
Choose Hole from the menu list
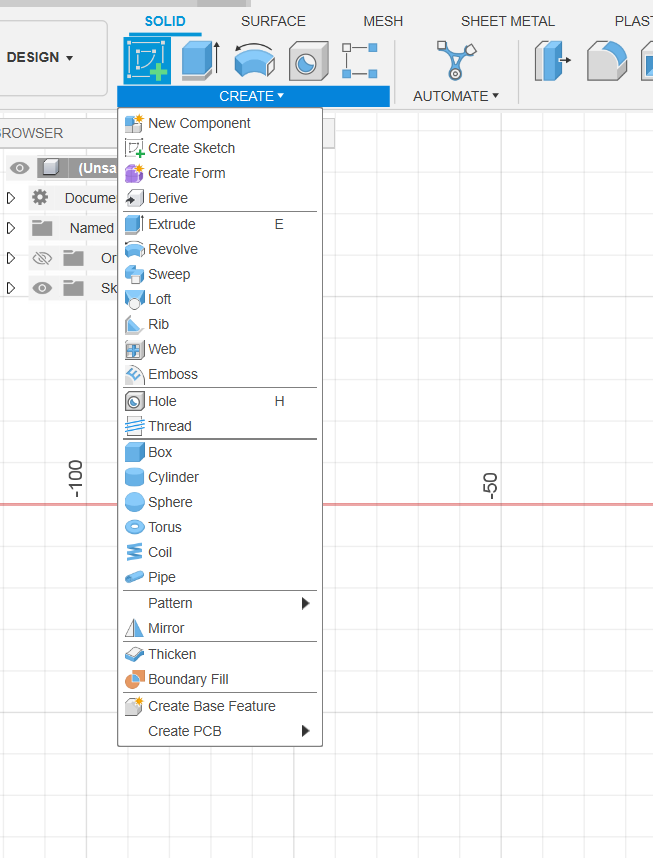[220, 401]
